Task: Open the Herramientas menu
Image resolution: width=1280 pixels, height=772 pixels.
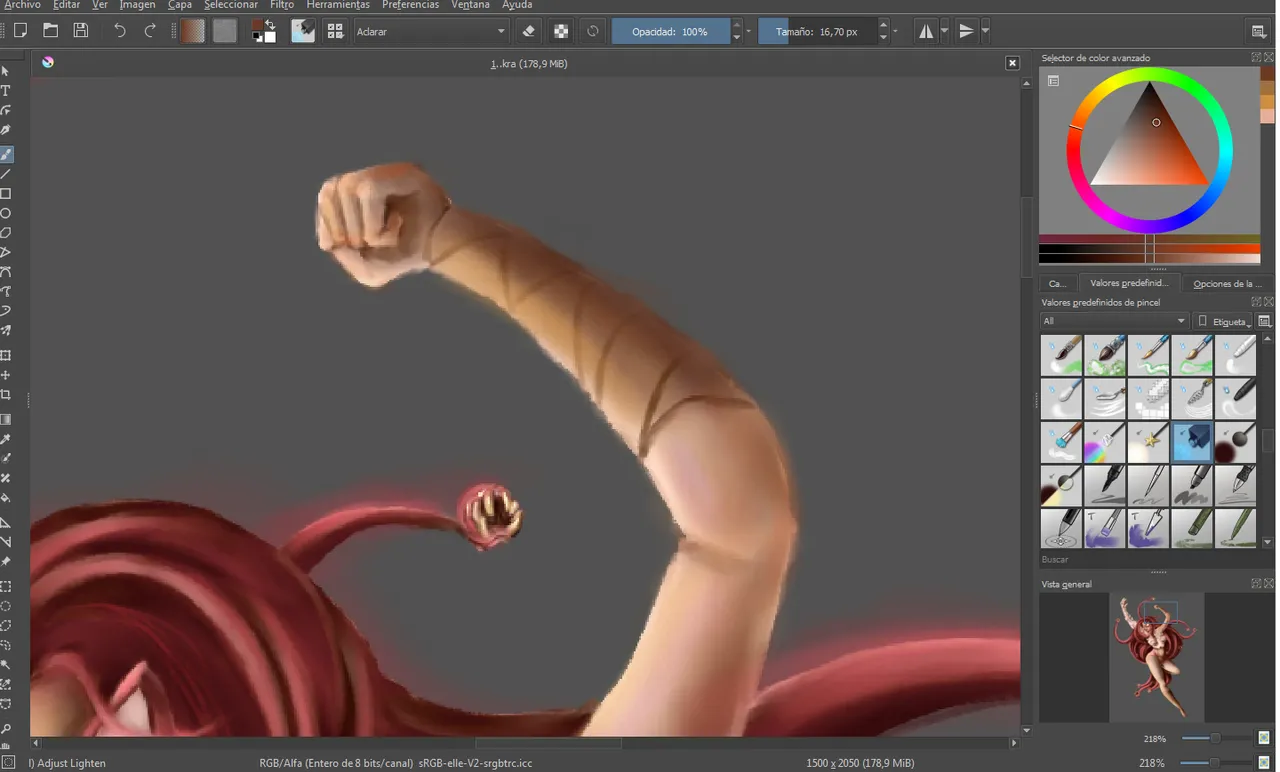Action: pyautogui.click(x=338, y=5)
